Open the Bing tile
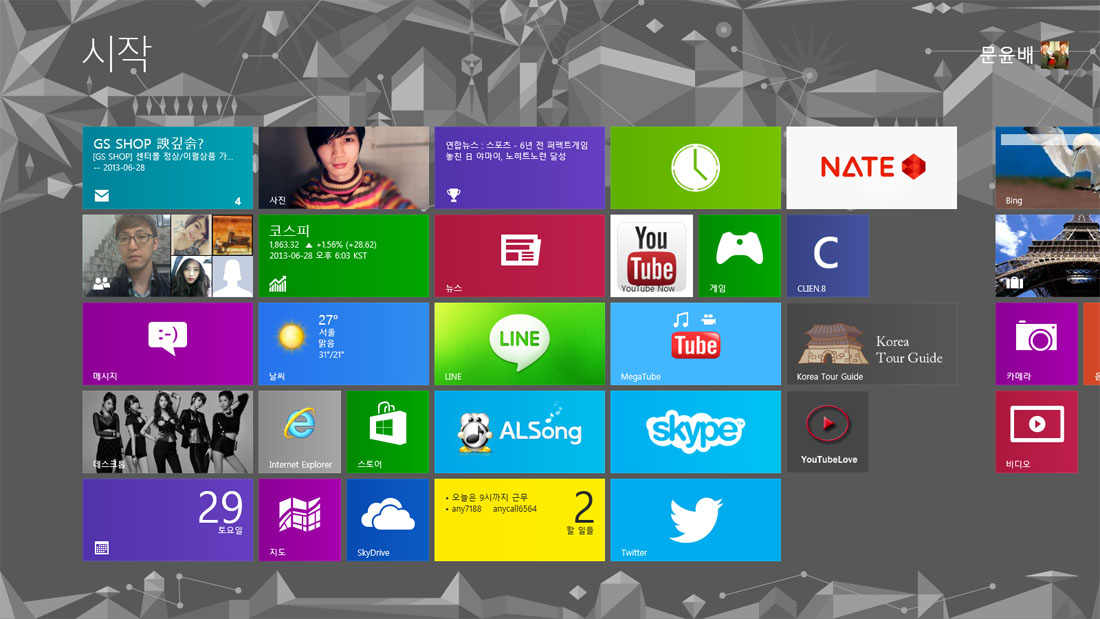Image resolution: width=1100 pixels, height=619 pixels. [1047, 168]
